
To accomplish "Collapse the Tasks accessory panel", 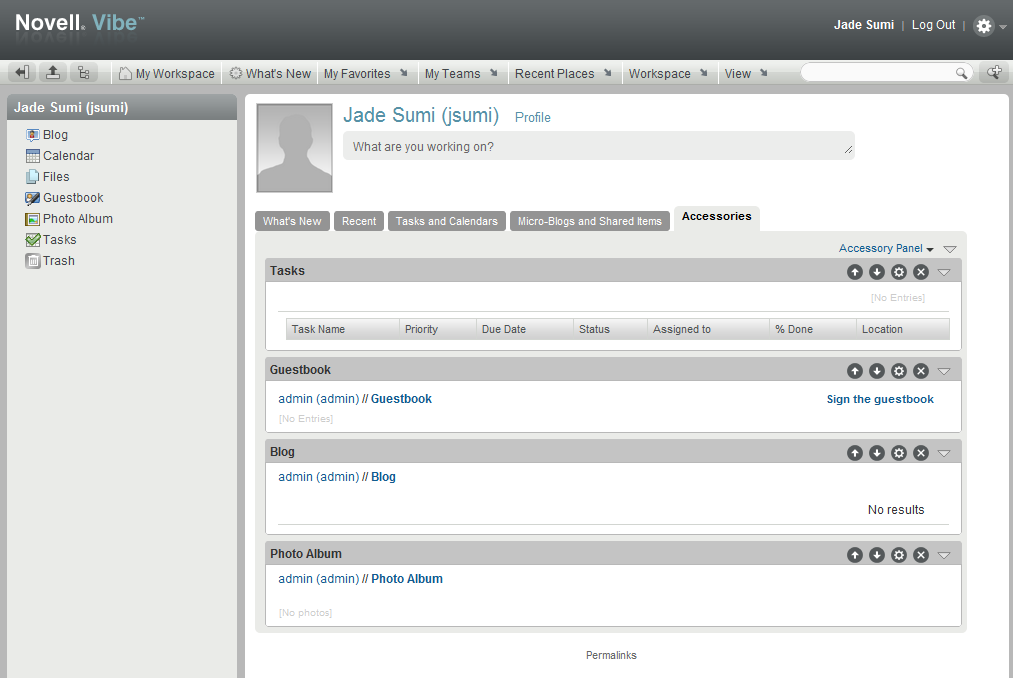I will (944, 271).
